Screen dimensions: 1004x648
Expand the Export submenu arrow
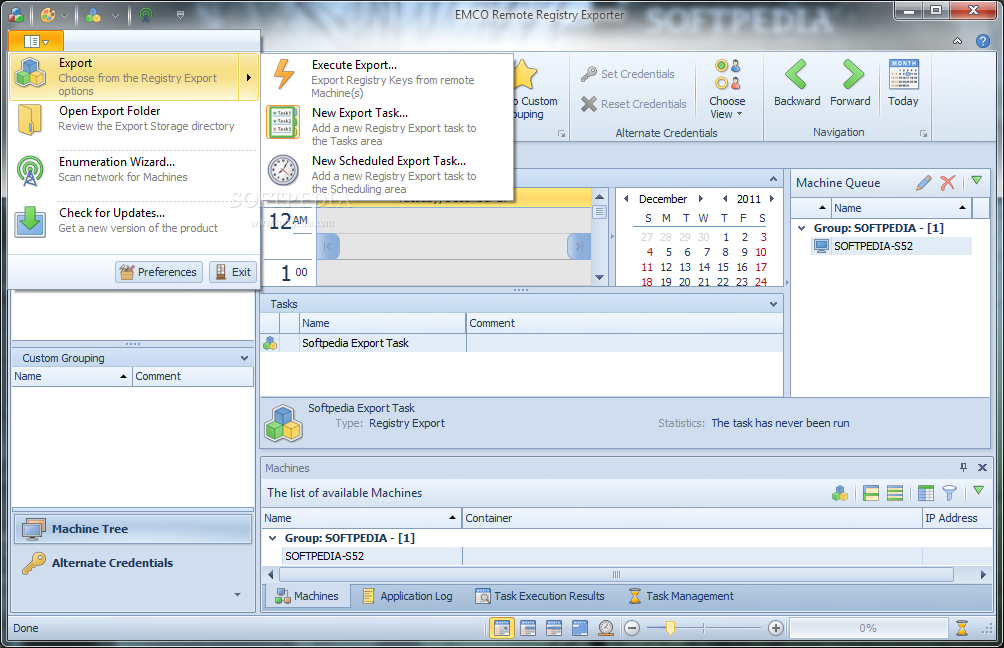[248, 77]
